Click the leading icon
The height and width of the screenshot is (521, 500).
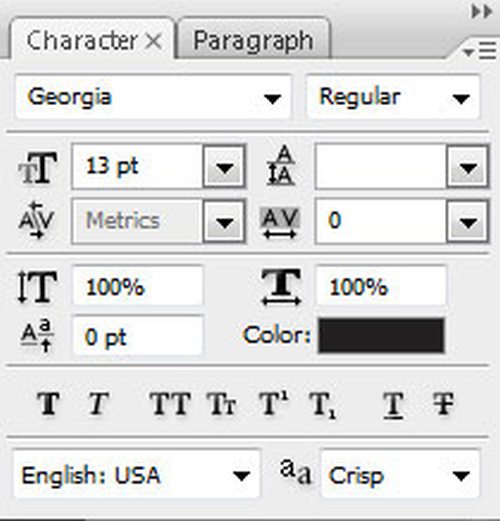pos(281,165)
